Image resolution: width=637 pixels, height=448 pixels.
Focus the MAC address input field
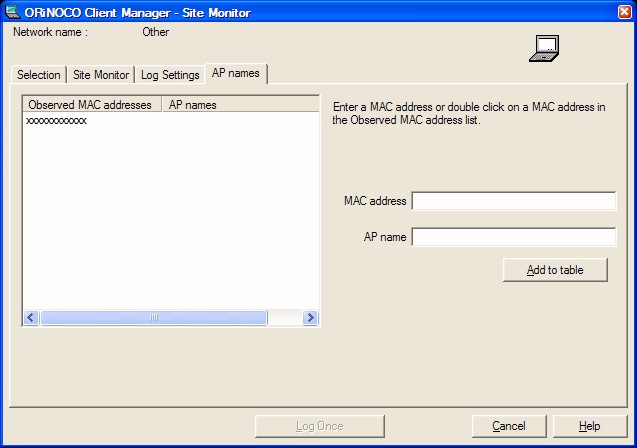point(514,201)
